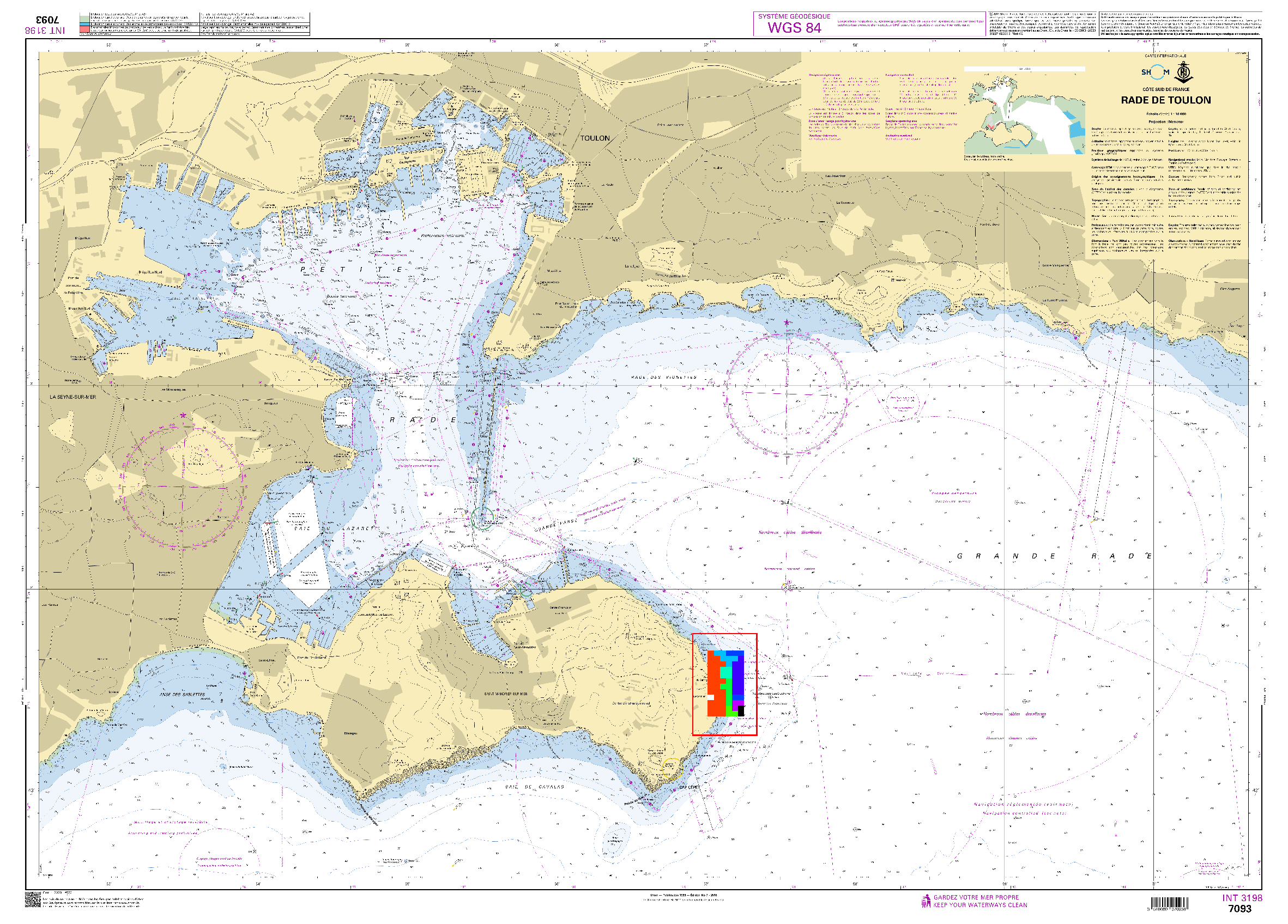Screen dimensions: 1288x924
Task: Click the 'INT 3198' label at bottom-right
Action: [1242, 898]
